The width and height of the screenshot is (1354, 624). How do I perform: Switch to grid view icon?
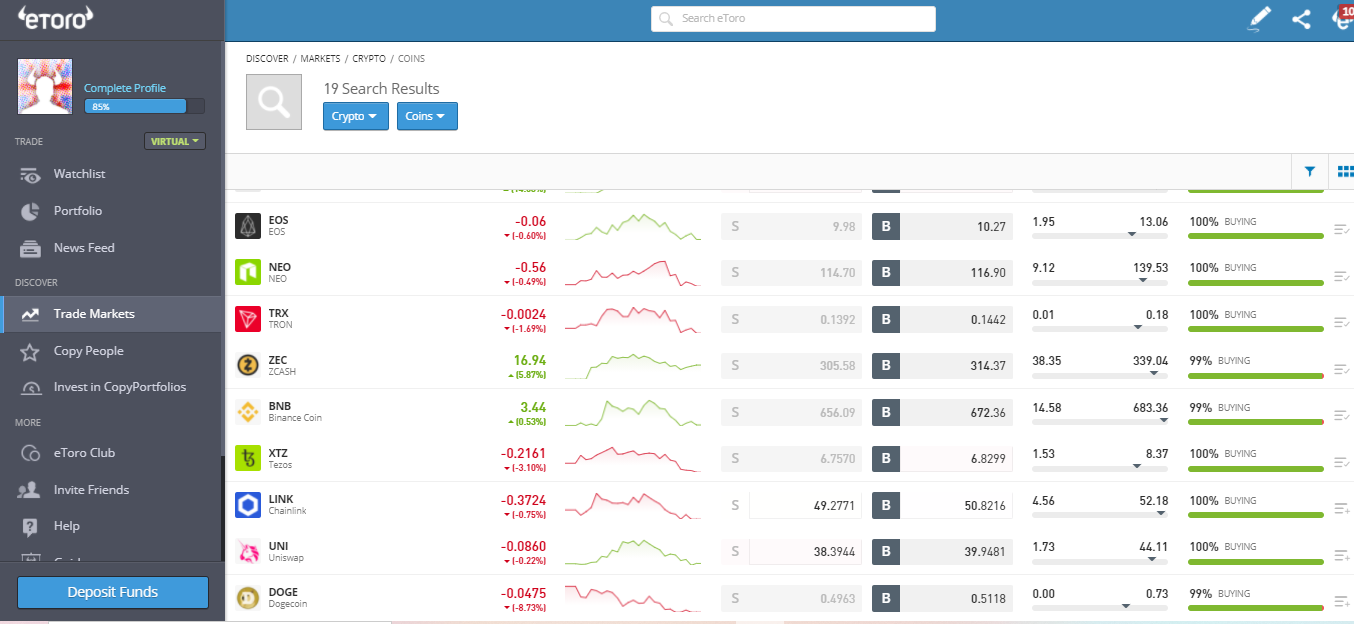tap(1345, 172)
